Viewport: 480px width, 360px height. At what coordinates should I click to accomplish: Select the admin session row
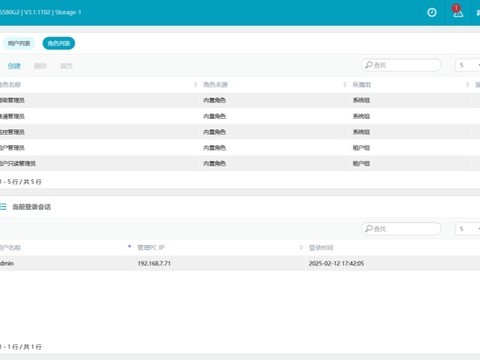point(240,263)
